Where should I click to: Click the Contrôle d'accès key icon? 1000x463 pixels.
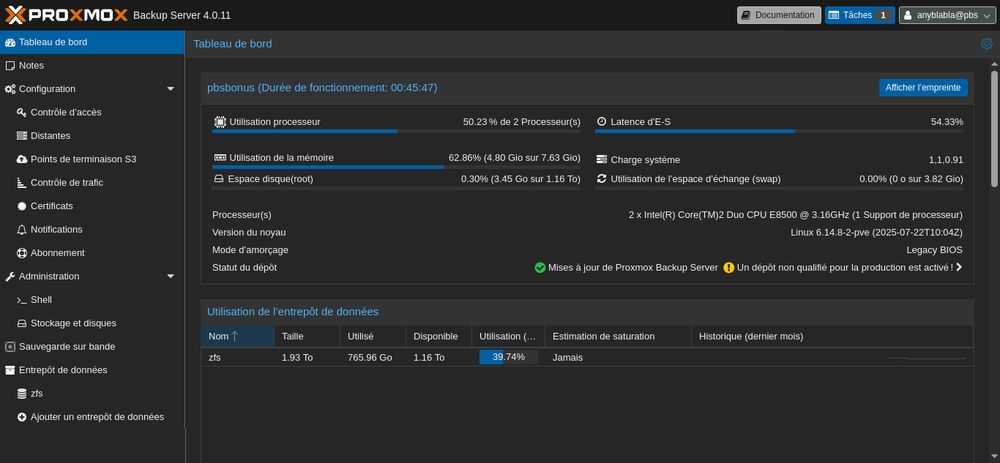coord(22,112)
